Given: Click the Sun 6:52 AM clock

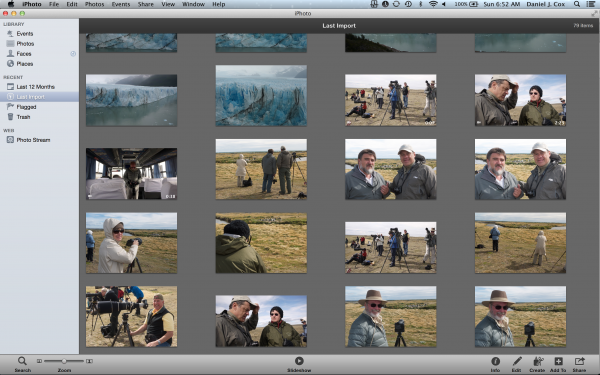Looking at the screenshot, I should [502, 4].
